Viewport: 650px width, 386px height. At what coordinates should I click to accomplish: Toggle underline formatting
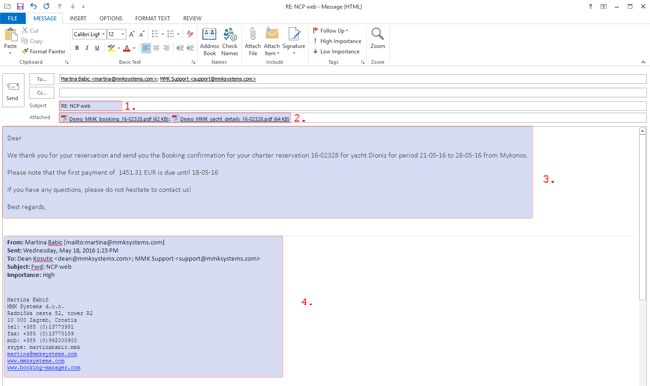[97, 48]
